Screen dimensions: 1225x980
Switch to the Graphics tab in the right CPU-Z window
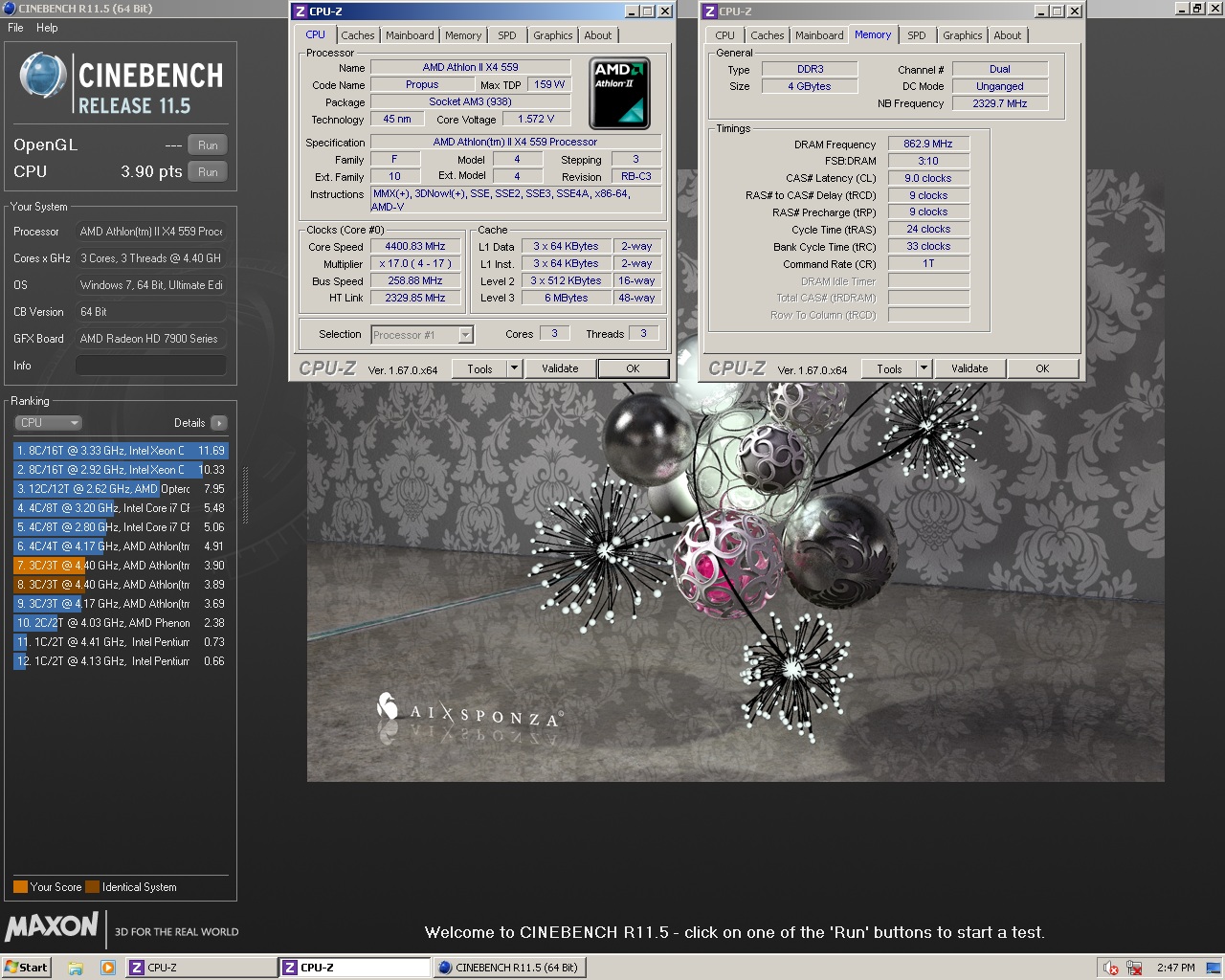963,35
